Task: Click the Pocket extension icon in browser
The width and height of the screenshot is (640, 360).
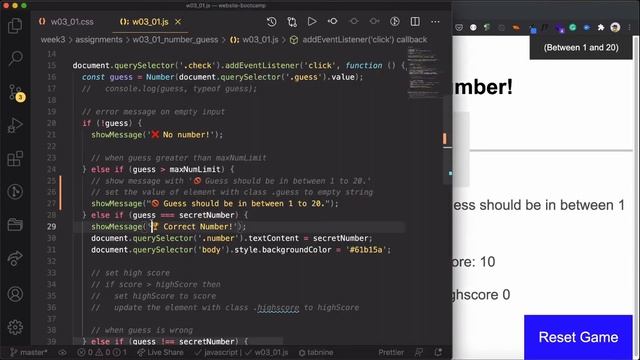Action: point(459,27)
